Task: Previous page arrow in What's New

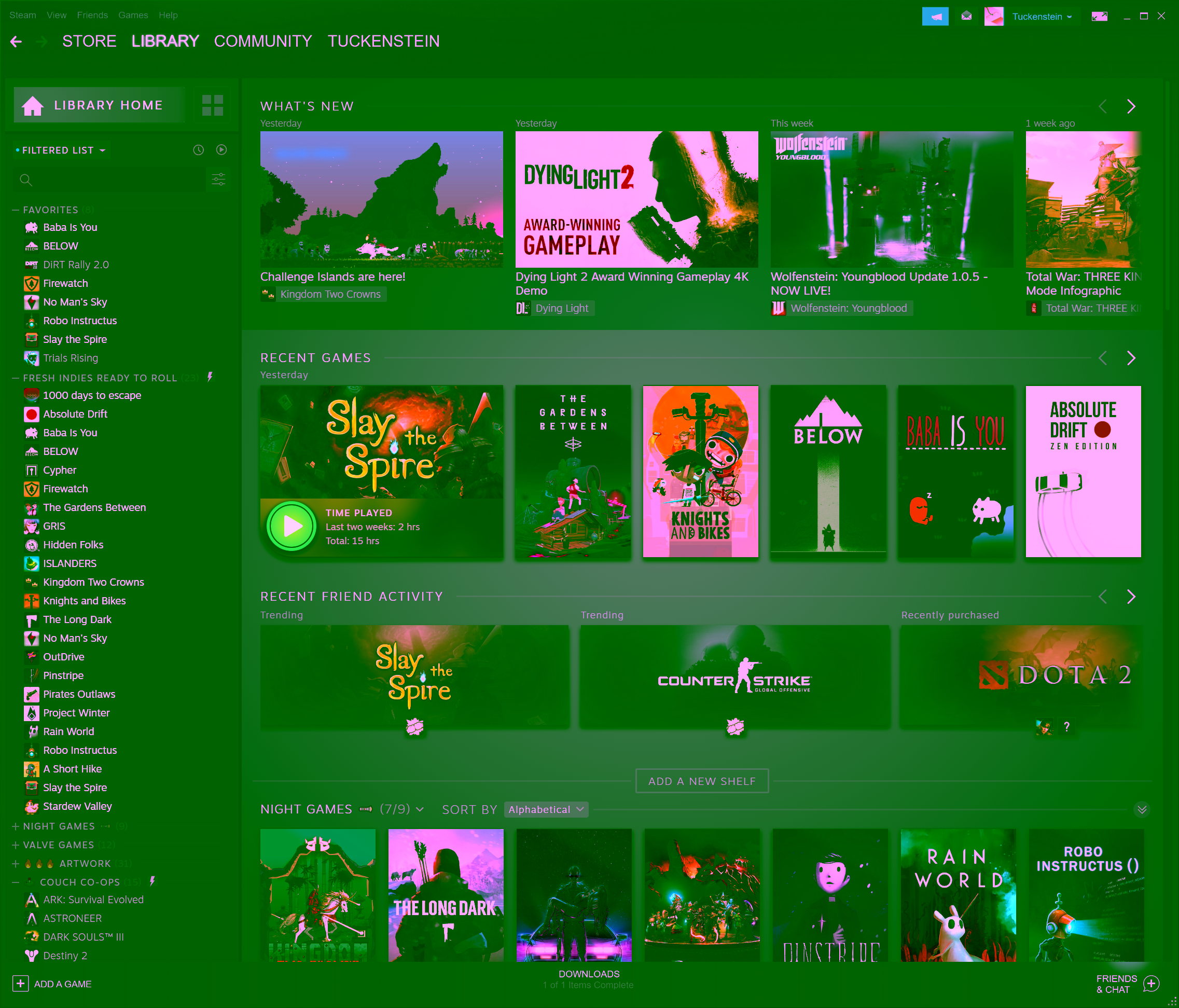Action: [1103, 106]
